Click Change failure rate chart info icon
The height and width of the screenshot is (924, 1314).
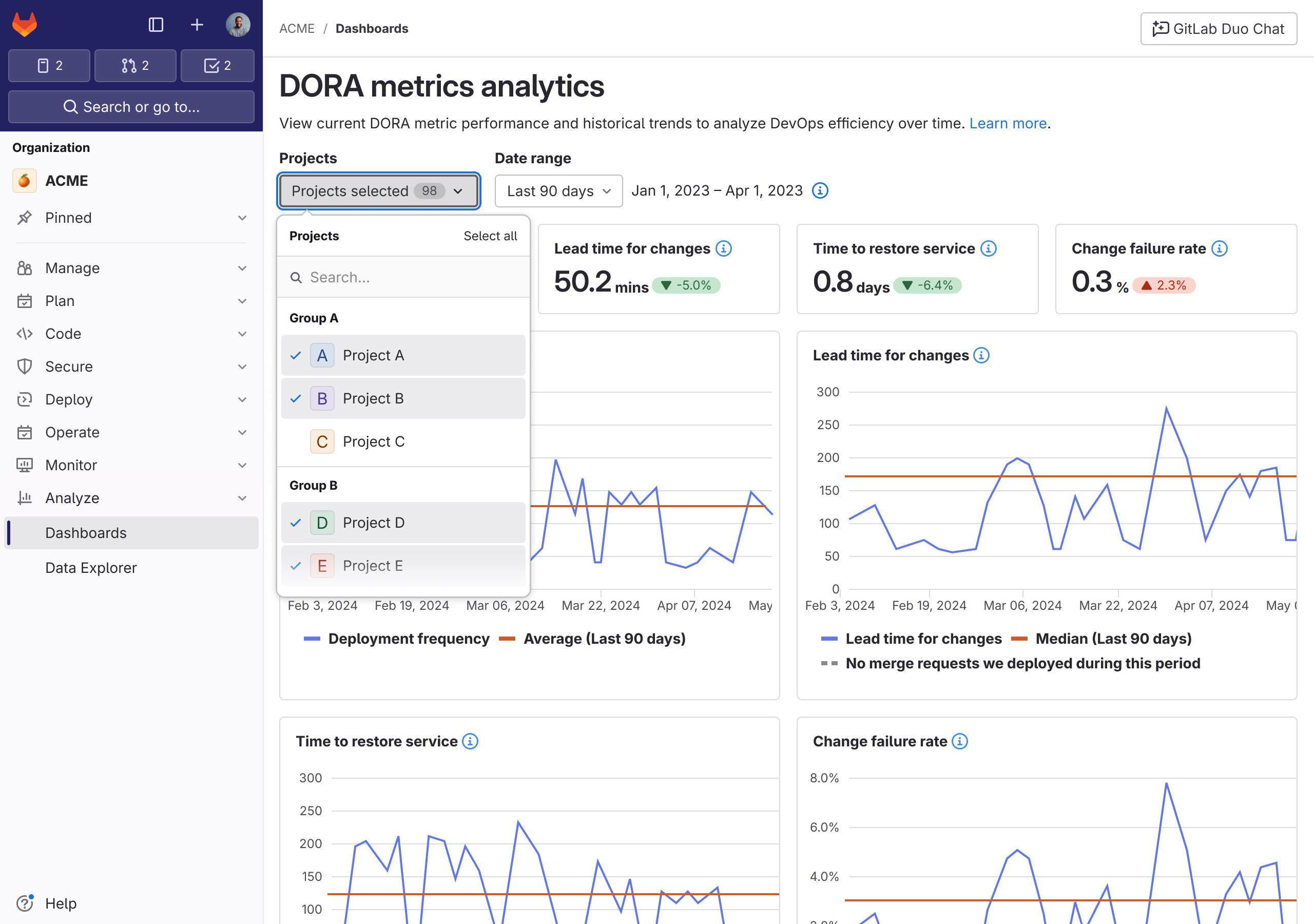[x=959, y=741]
